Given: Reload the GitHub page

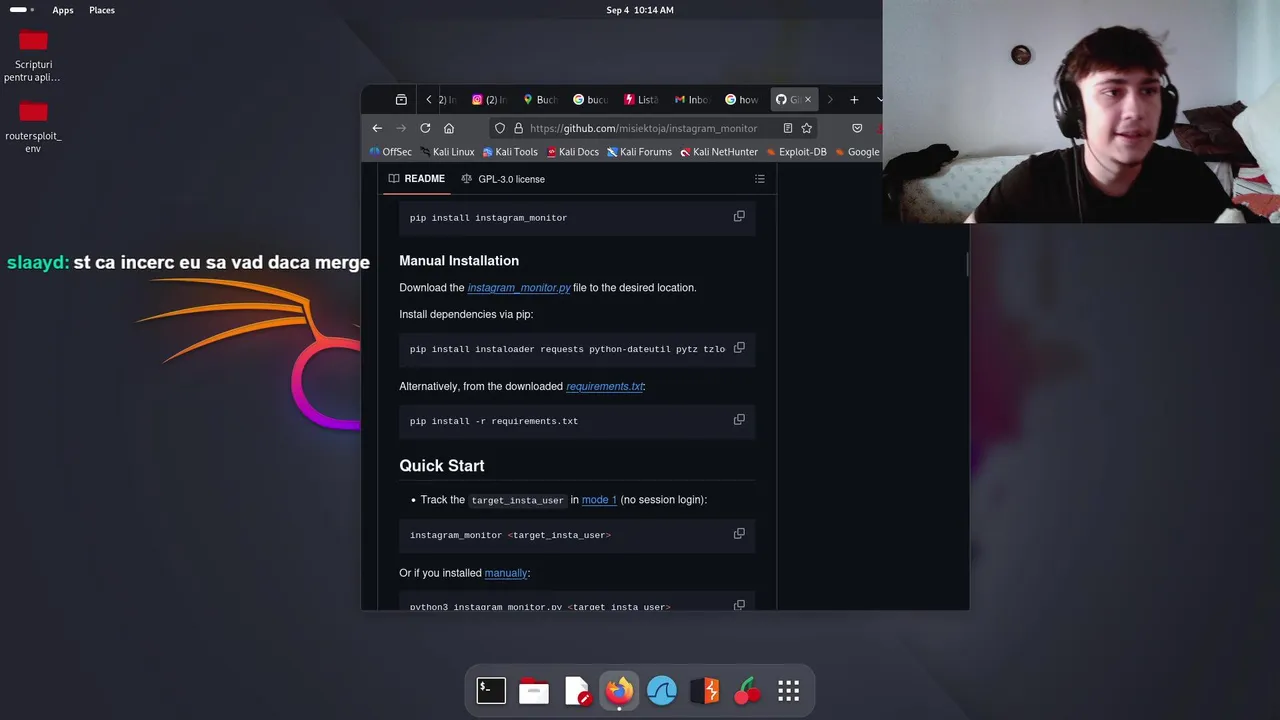Looking at the screenshot, I should tap(425, 128).
